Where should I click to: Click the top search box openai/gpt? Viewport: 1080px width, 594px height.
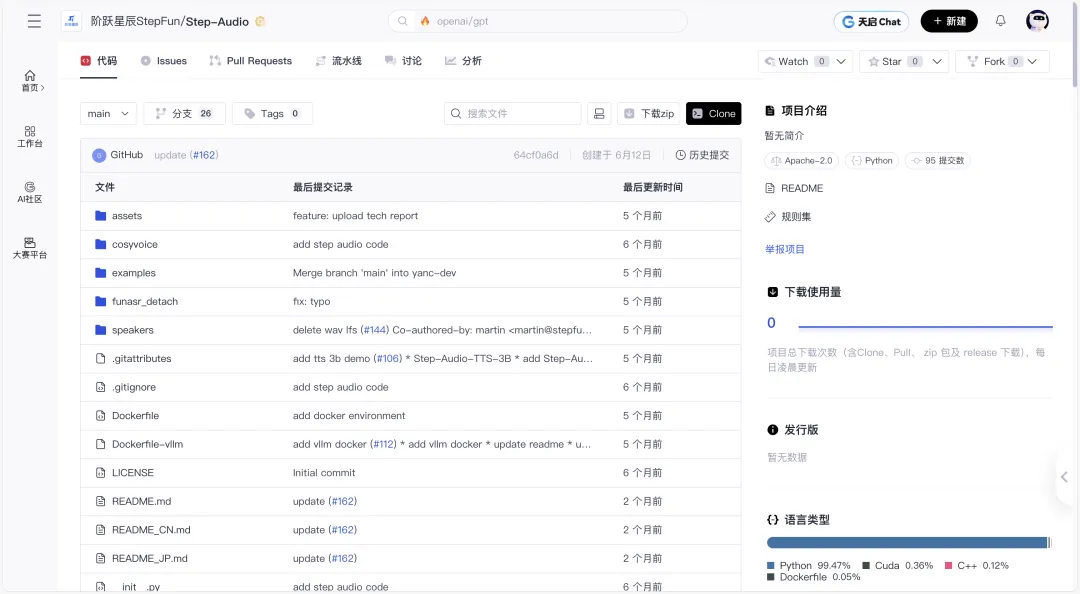coord(538,21)
